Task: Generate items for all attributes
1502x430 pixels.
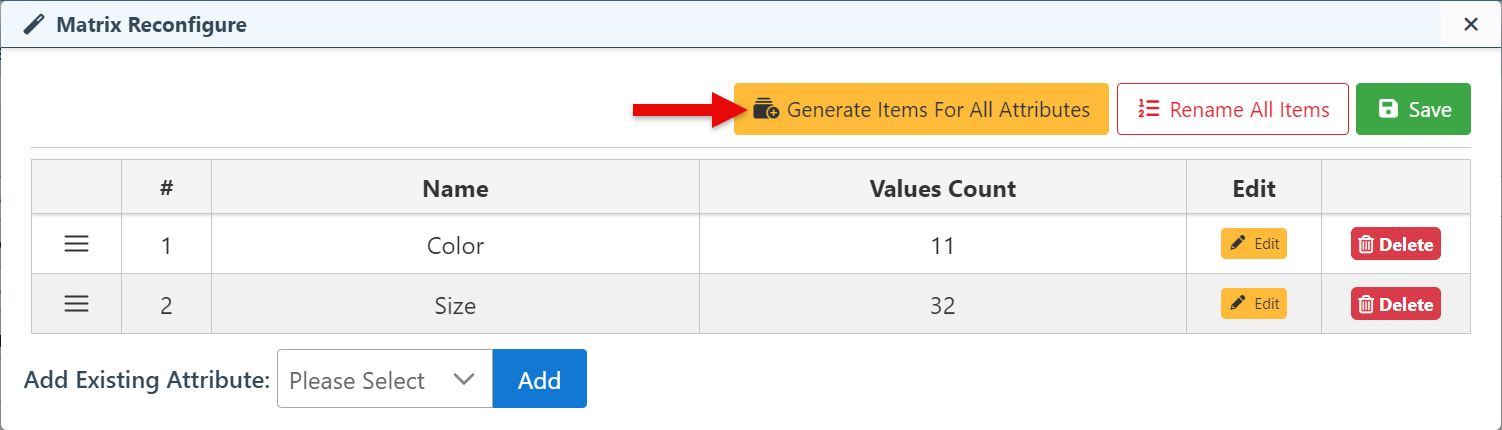Action: coord(921,109)
